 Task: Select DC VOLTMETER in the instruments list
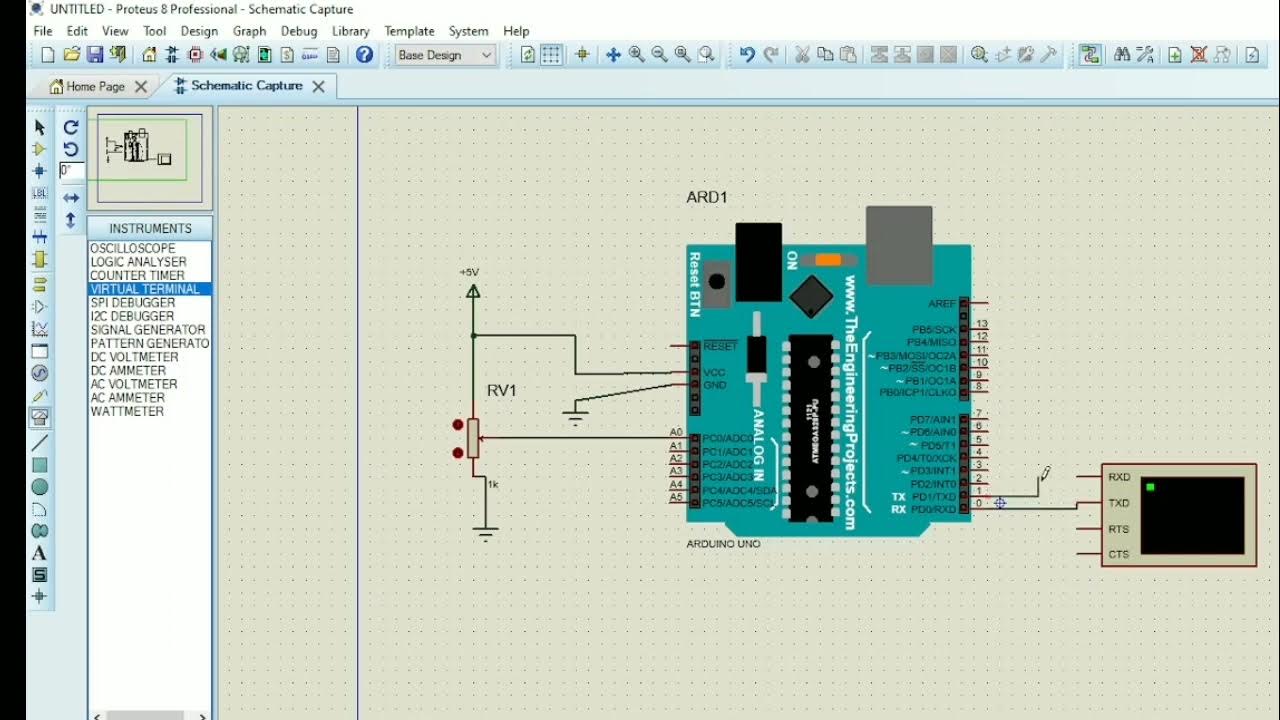(x=150, y=357)
